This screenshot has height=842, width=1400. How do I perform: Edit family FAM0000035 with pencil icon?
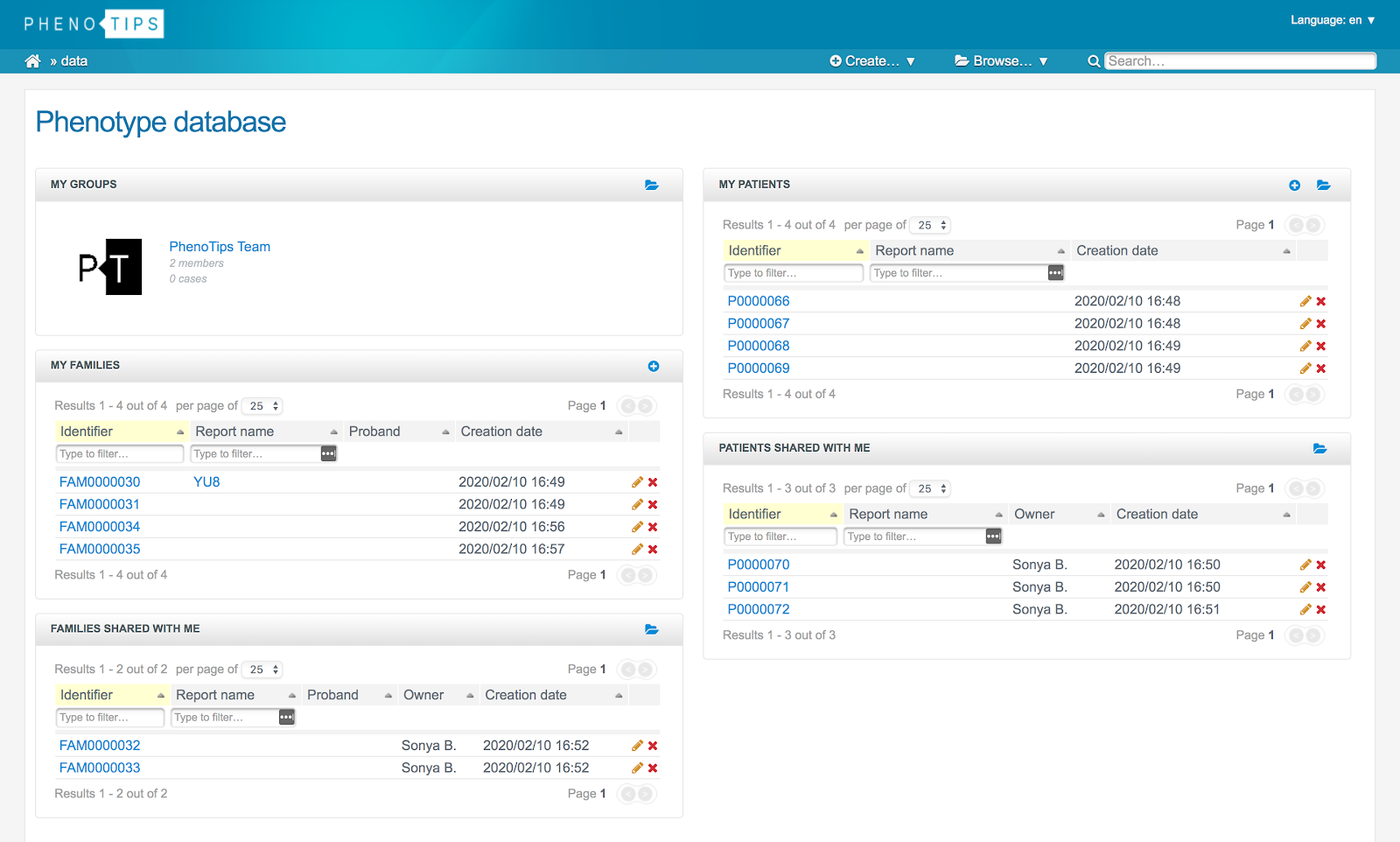(637, 550)
